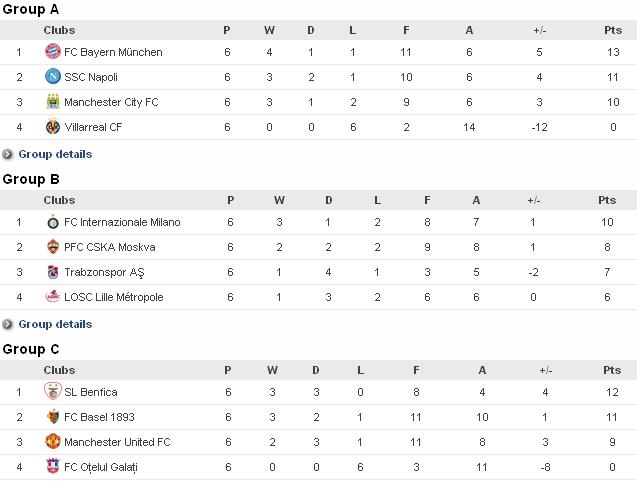Click the Manchester United FC crest
637x481 pixels.
coord(53,442)
